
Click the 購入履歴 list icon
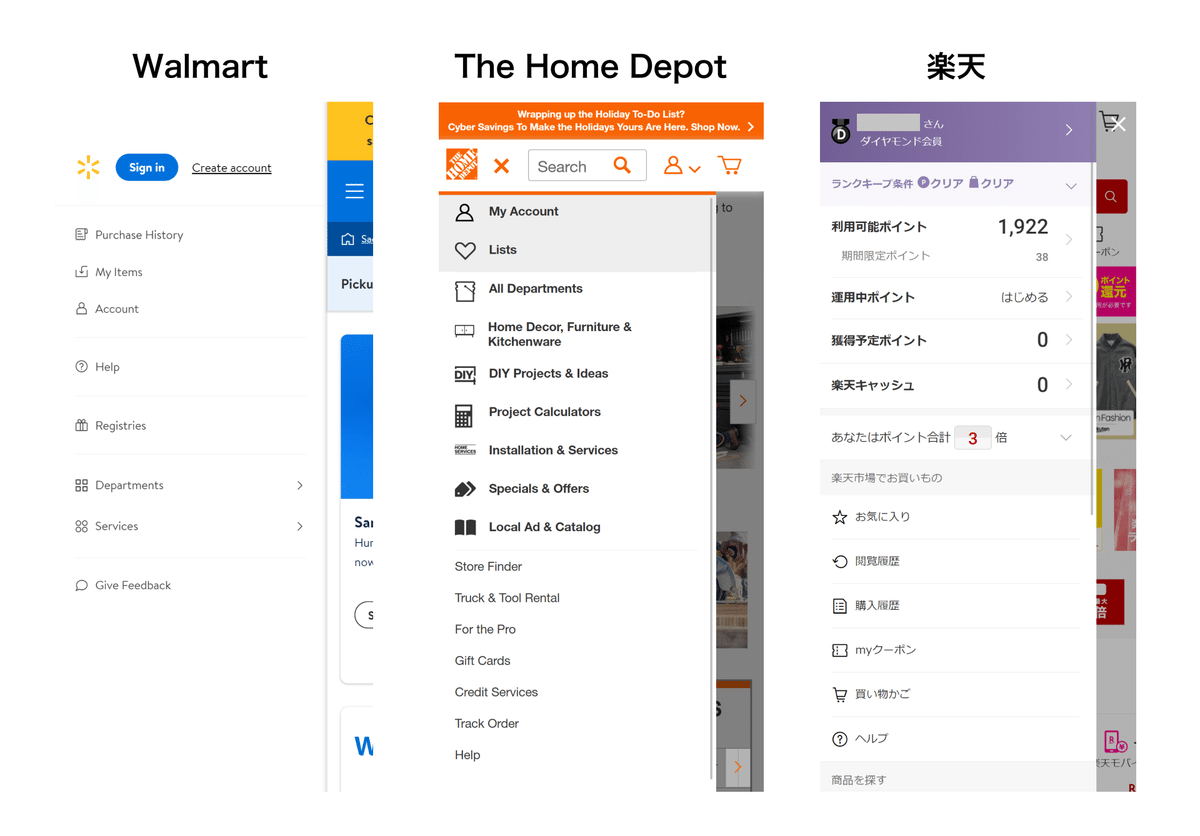point(840,606)
